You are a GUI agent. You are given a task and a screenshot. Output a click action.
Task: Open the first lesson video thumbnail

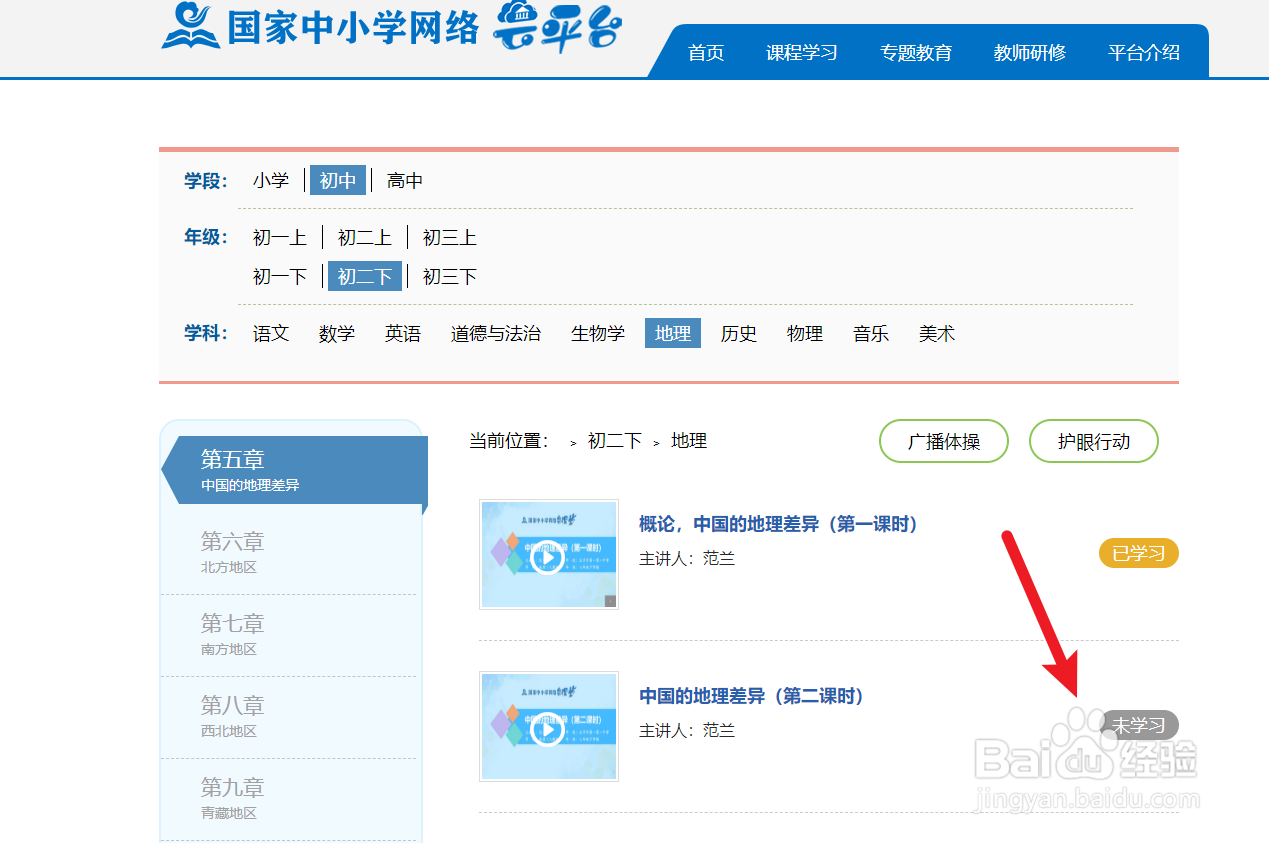click(x=549, y=555)
